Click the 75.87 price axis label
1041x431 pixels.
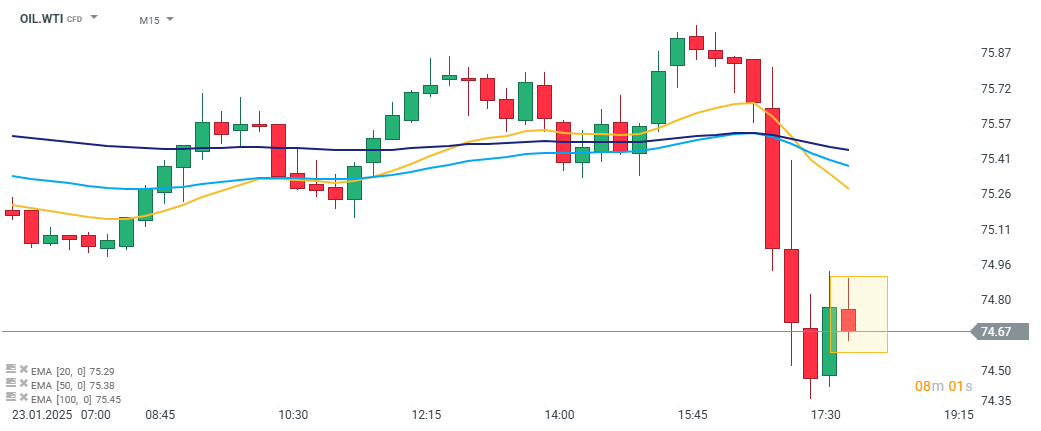[996, 53]
